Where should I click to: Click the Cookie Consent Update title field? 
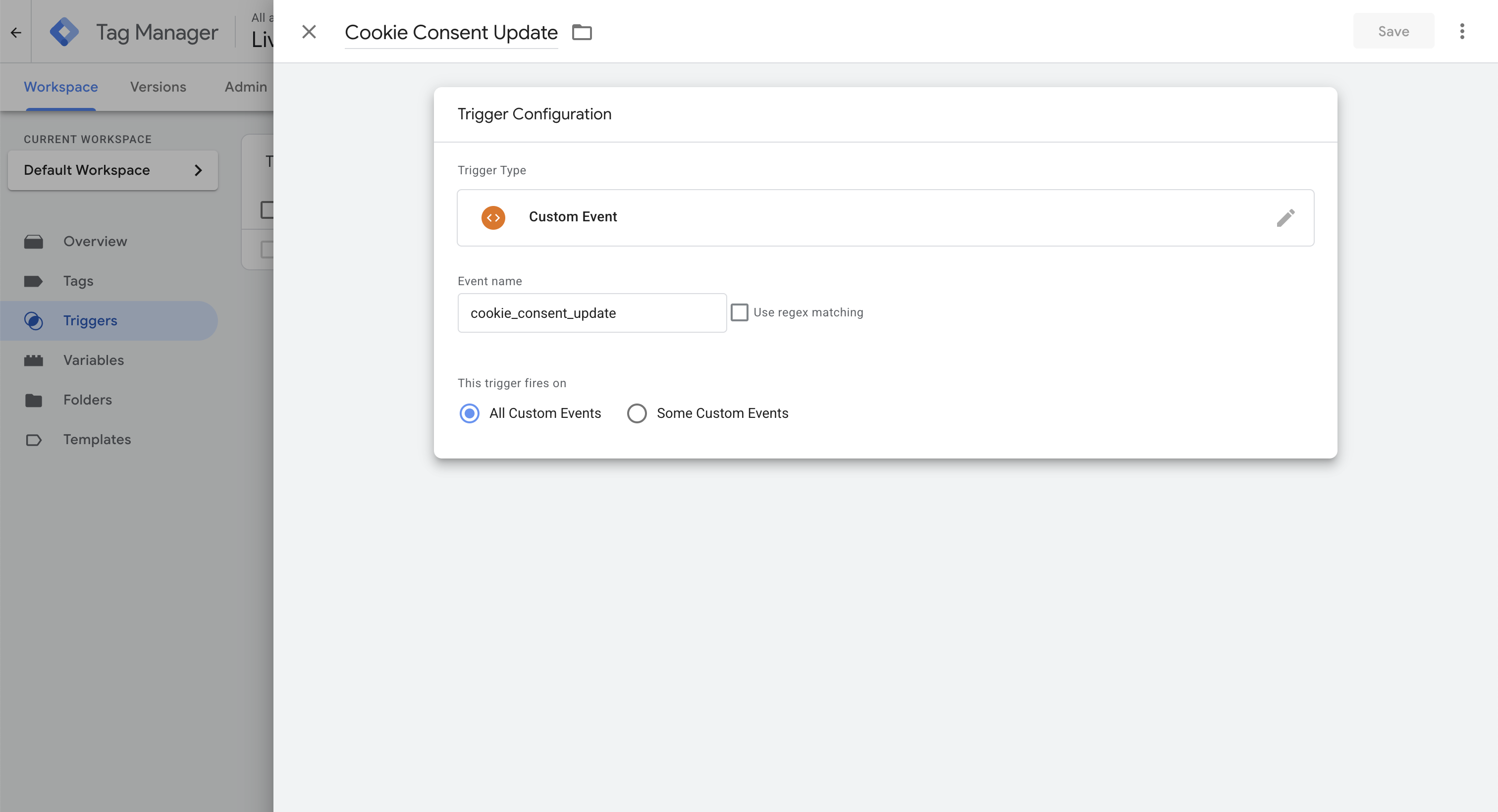[451, 33]
